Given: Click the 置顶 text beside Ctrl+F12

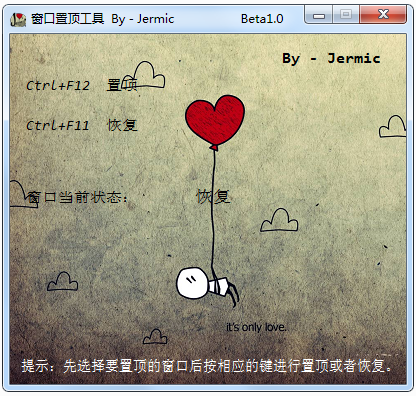Looking at the screenshot, I should tap(122, 85).
